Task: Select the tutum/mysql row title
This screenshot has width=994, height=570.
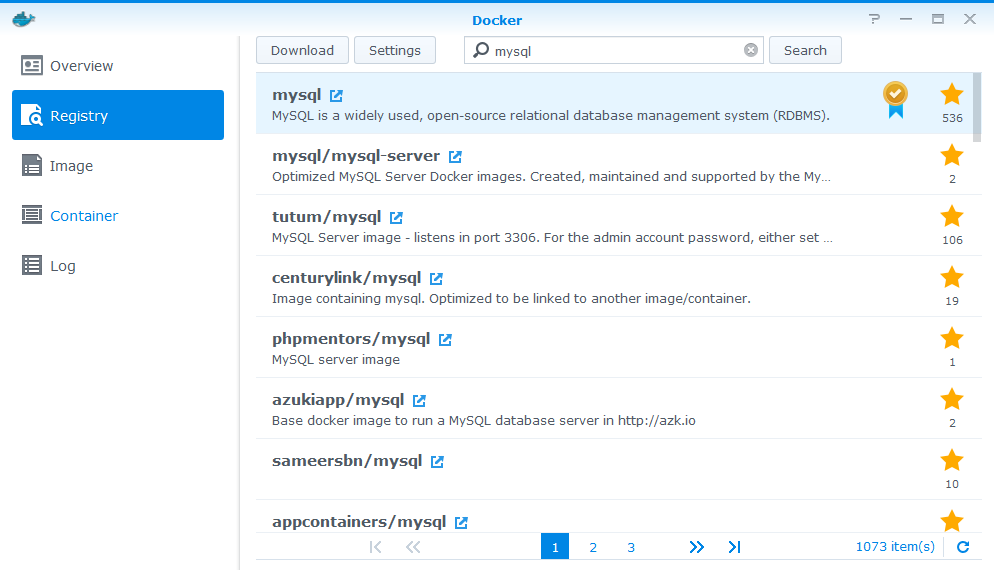Action: tap(326, 217)
